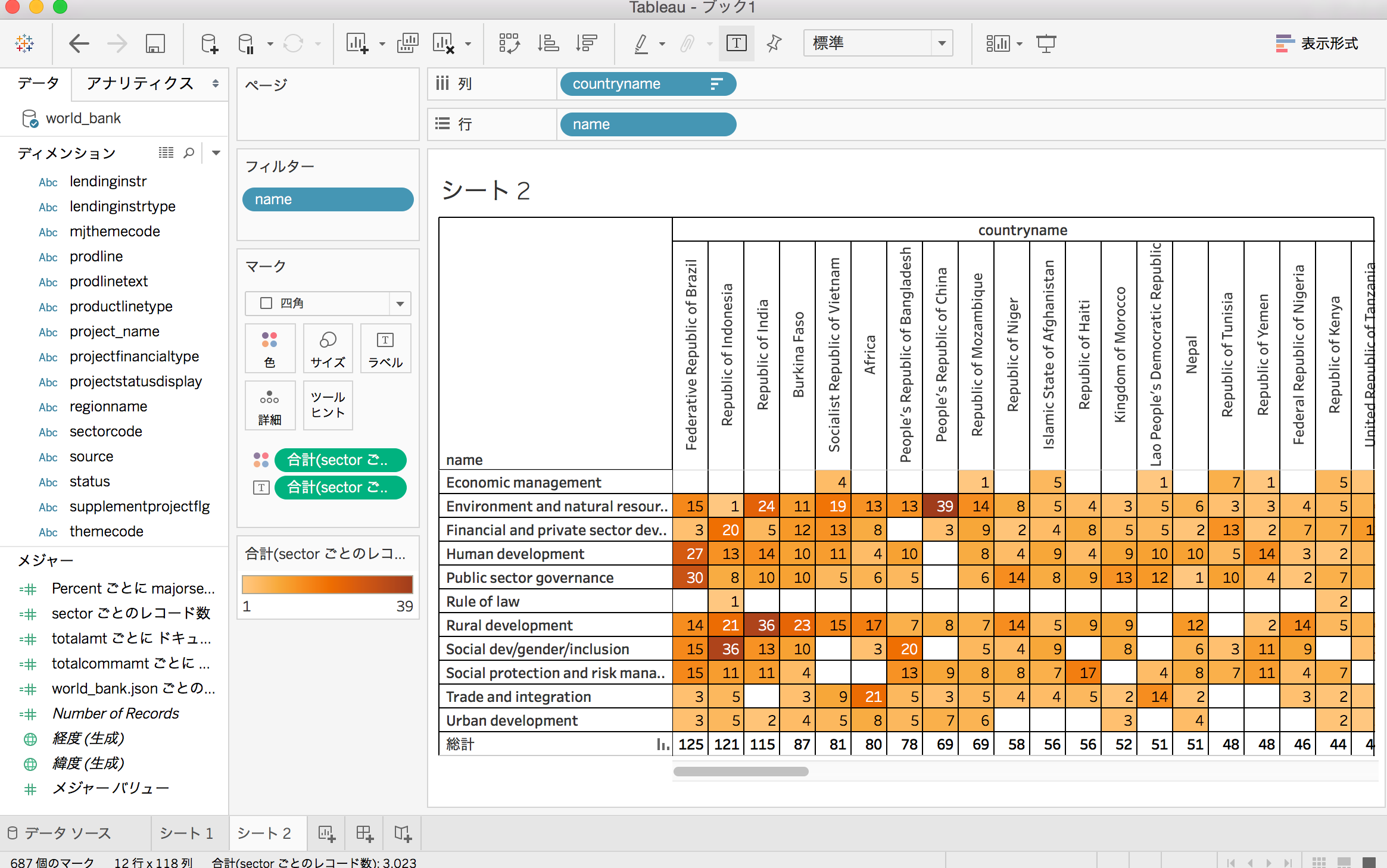
Task: Click the new dashboard tab icon
Action: pos(364,833)
